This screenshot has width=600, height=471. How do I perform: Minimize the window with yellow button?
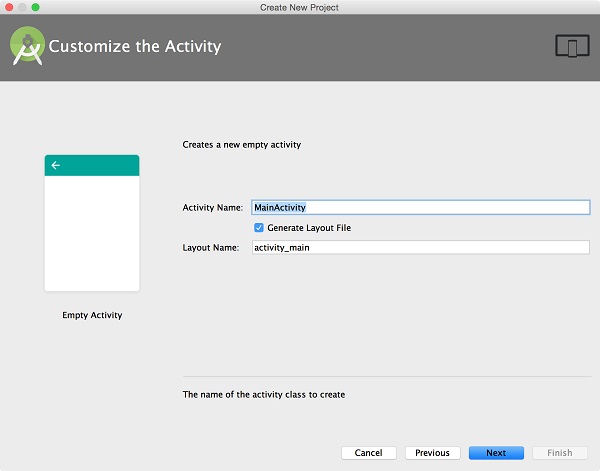pos(22,7)
